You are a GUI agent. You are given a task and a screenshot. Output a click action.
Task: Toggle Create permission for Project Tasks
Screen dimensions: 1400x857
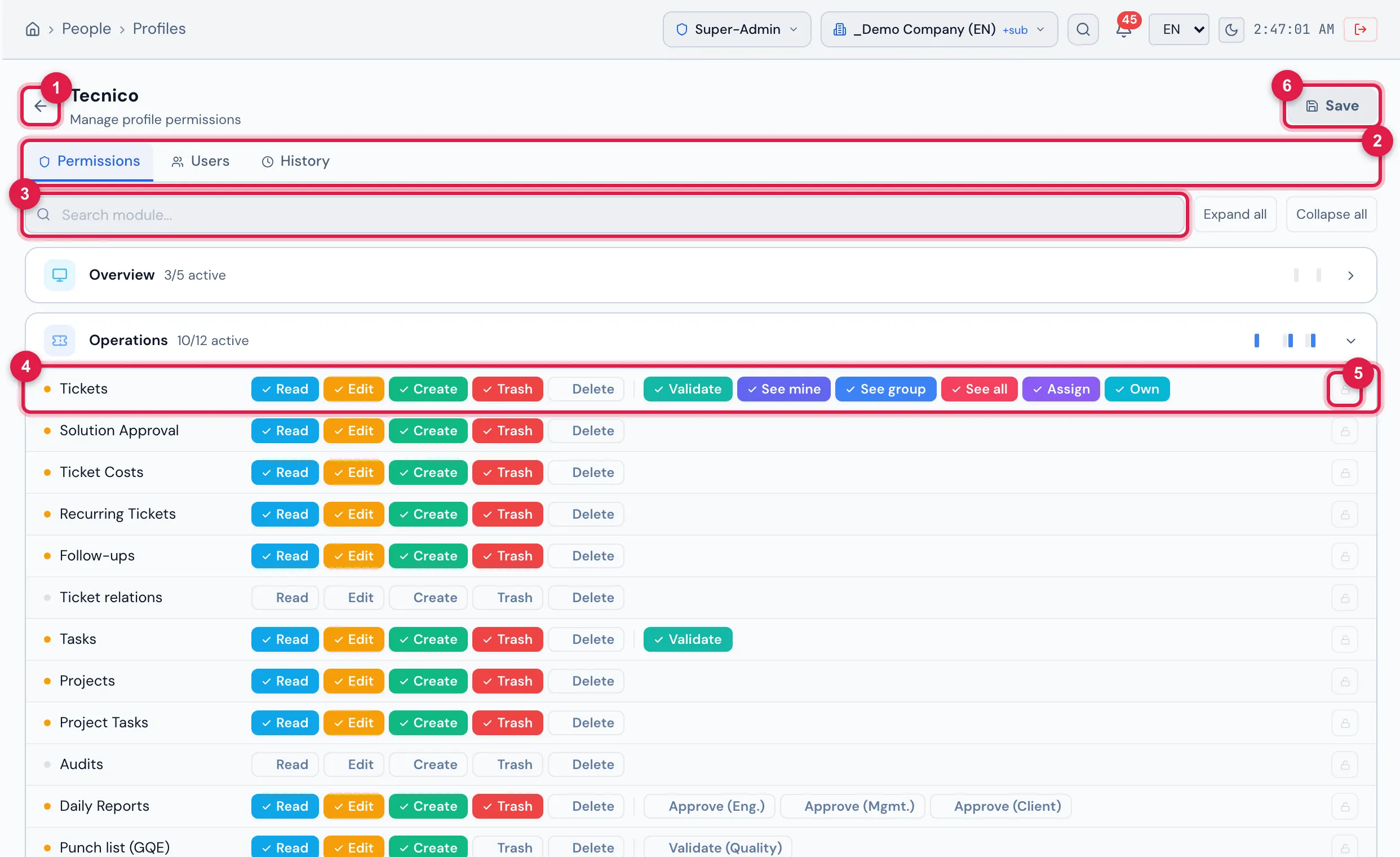tap(428, 723)
